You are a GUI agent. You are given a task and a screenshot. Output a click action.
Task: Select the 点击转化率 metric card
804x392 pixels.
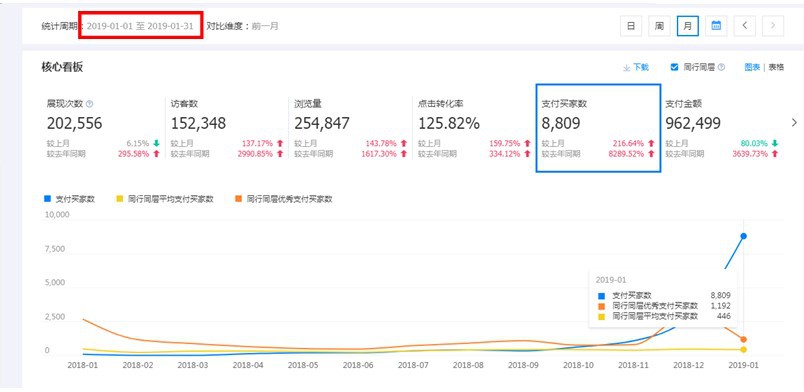(474, 128)
